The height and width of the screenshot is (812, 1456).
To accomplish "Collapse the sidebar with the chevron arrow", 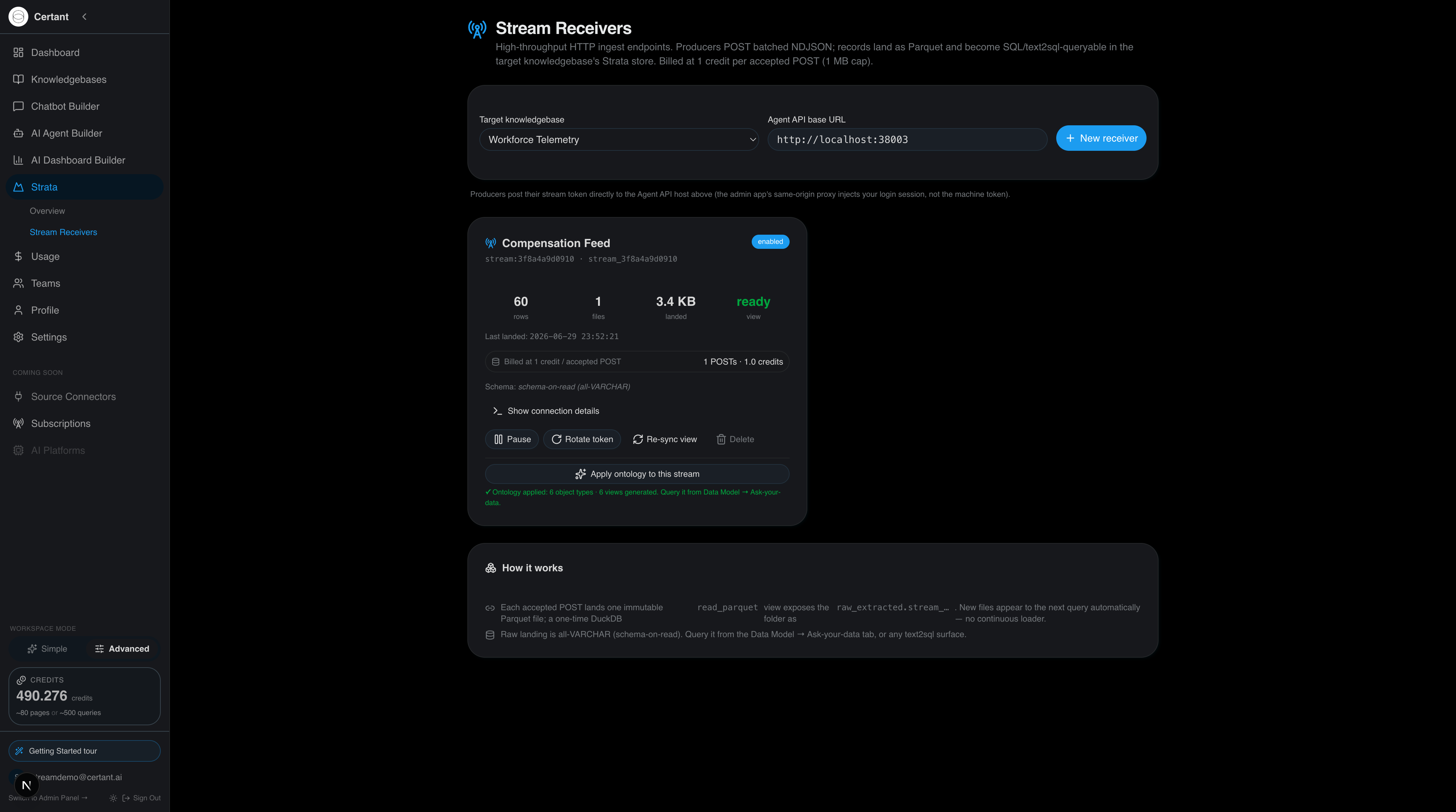I will [84, 16].
